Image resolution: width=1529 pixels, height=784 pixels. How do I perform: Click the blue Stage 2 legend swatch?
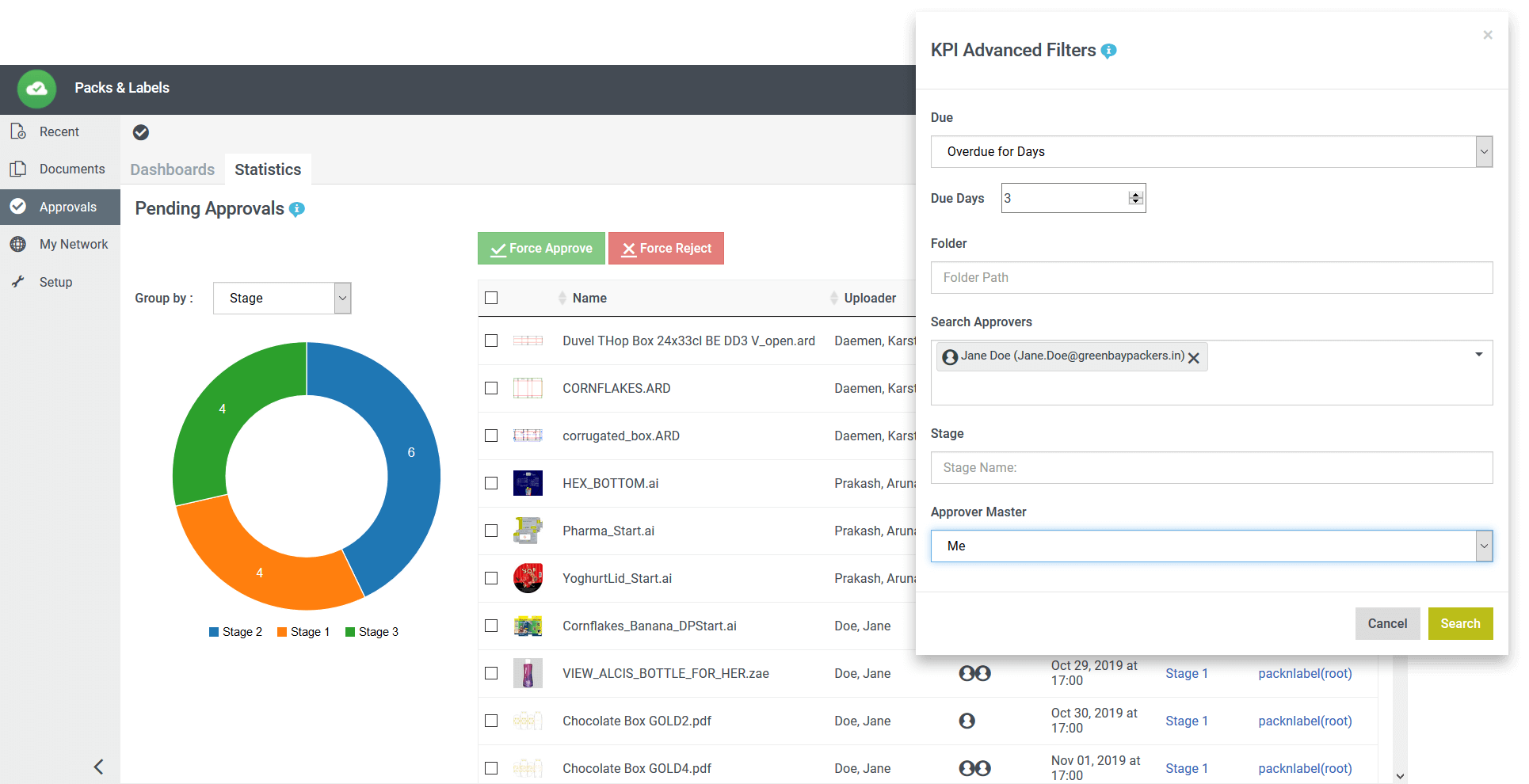pyautogui.click(x=214, y=632)
